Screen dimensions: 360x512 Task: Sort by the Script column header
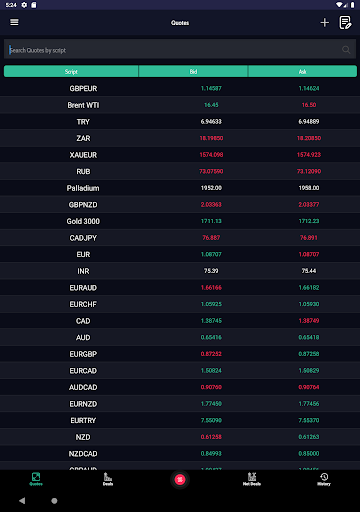coord(71,71)
